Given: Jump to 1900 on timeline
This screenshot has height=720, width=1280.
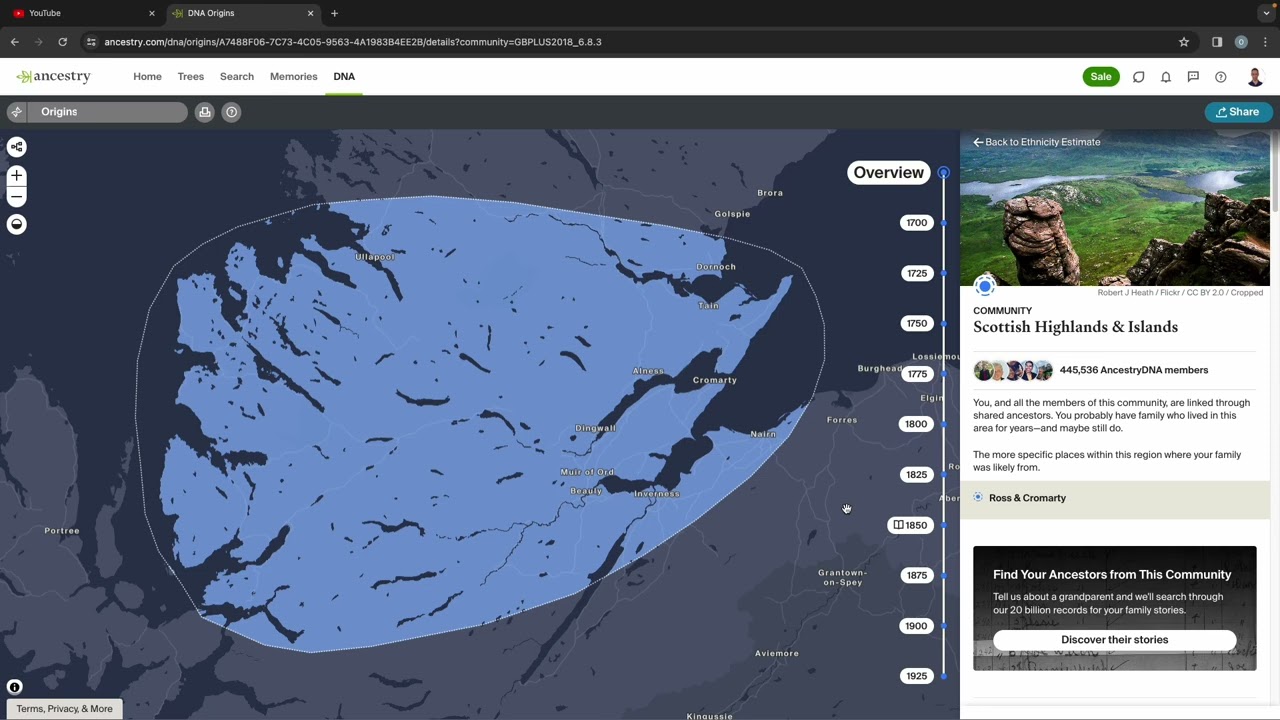Looking at the screenshot, I should coord(916,626).
